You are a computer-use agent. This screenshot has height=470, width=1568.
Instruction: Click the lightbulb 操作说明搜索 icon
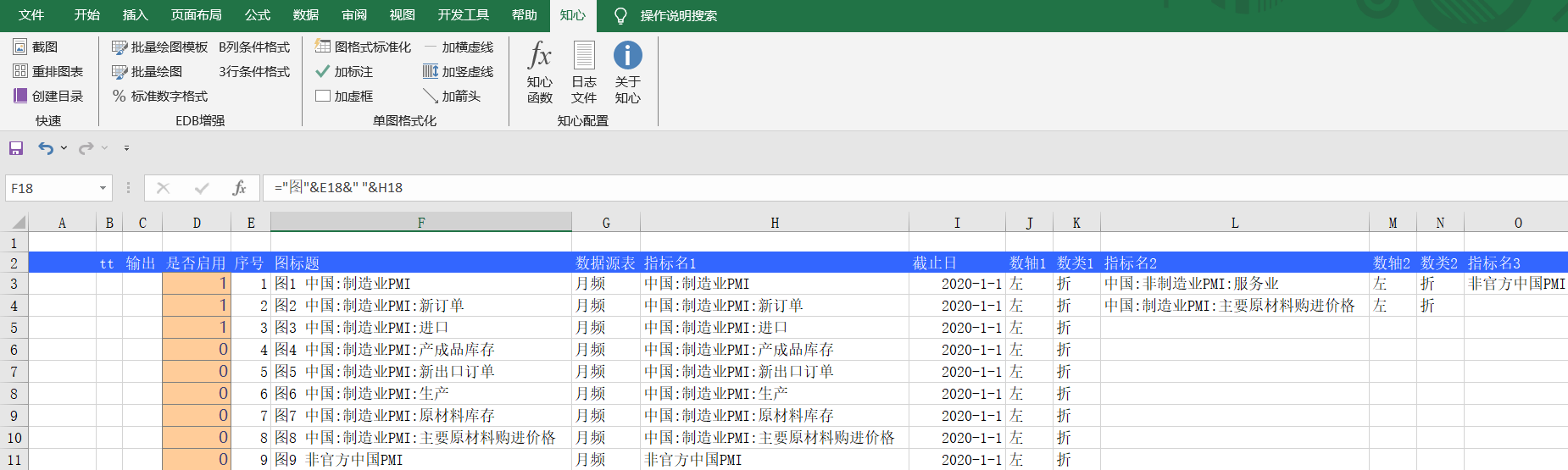[620, 15]
